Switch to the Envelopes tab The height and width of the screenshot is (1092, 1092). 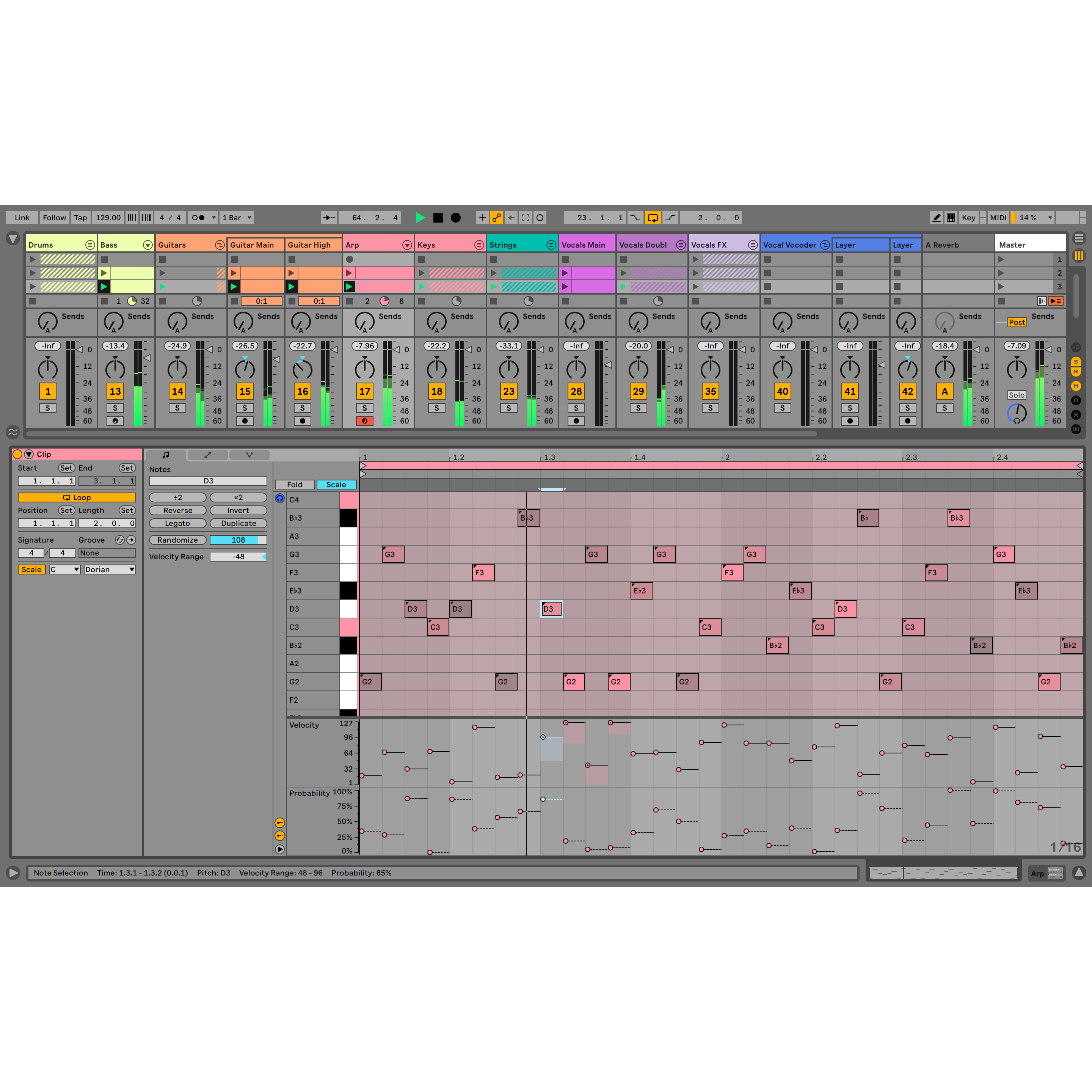point(208,455)
